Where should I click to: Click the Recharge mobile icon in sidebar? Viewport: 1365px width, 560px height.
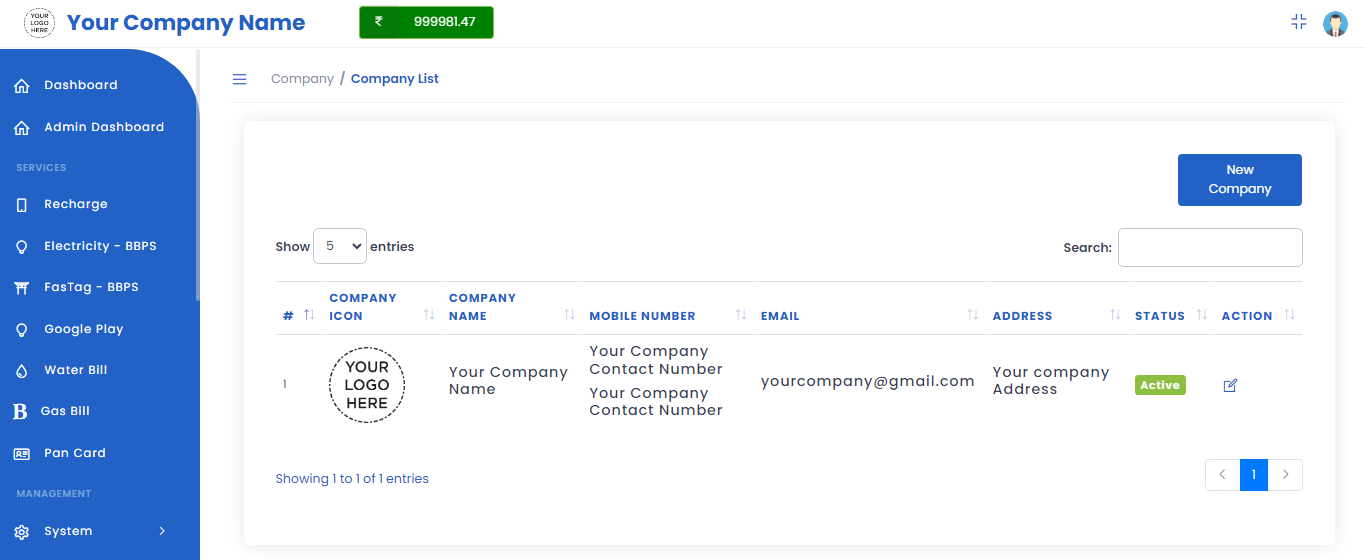tap(22, 205)
